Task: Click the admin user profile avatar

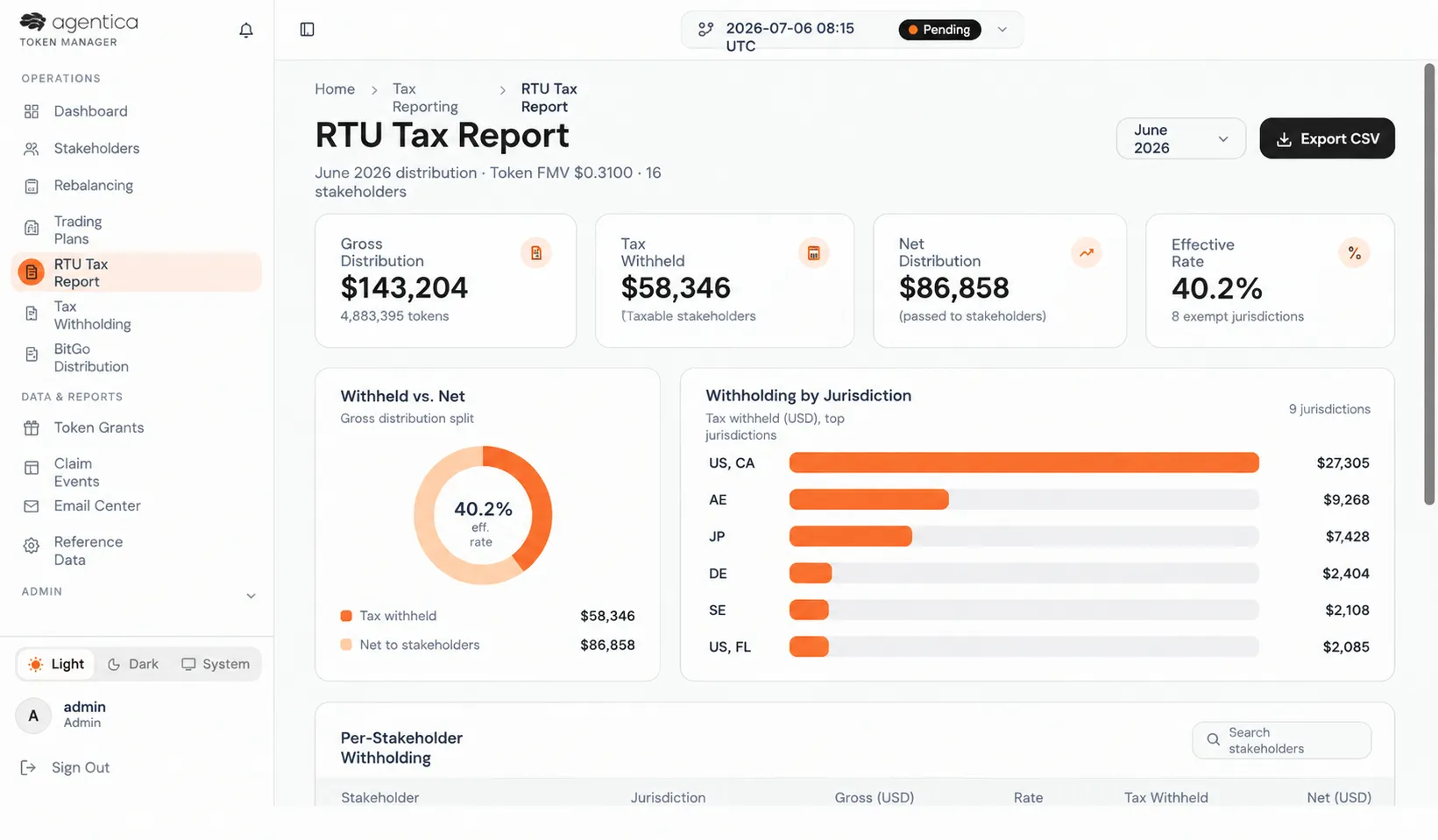Action: (33, 716)
